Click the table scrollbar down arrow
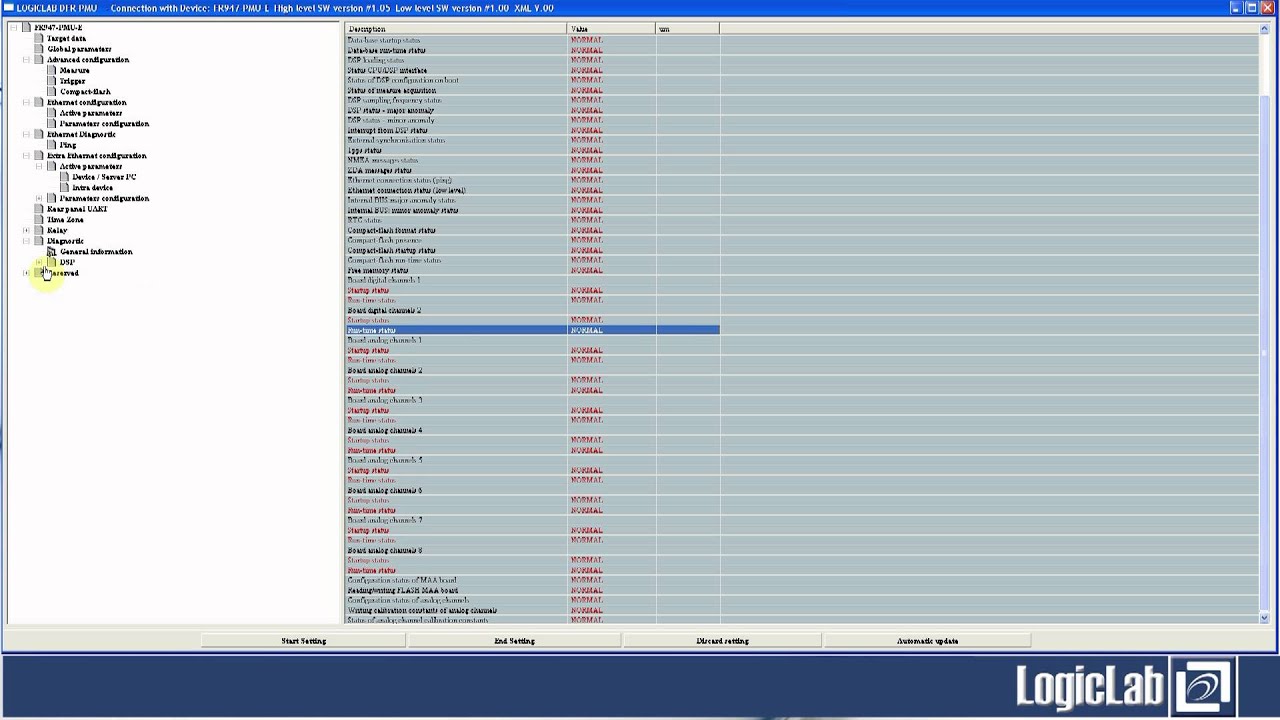 pyautogui.click(x=1264, y=618)
